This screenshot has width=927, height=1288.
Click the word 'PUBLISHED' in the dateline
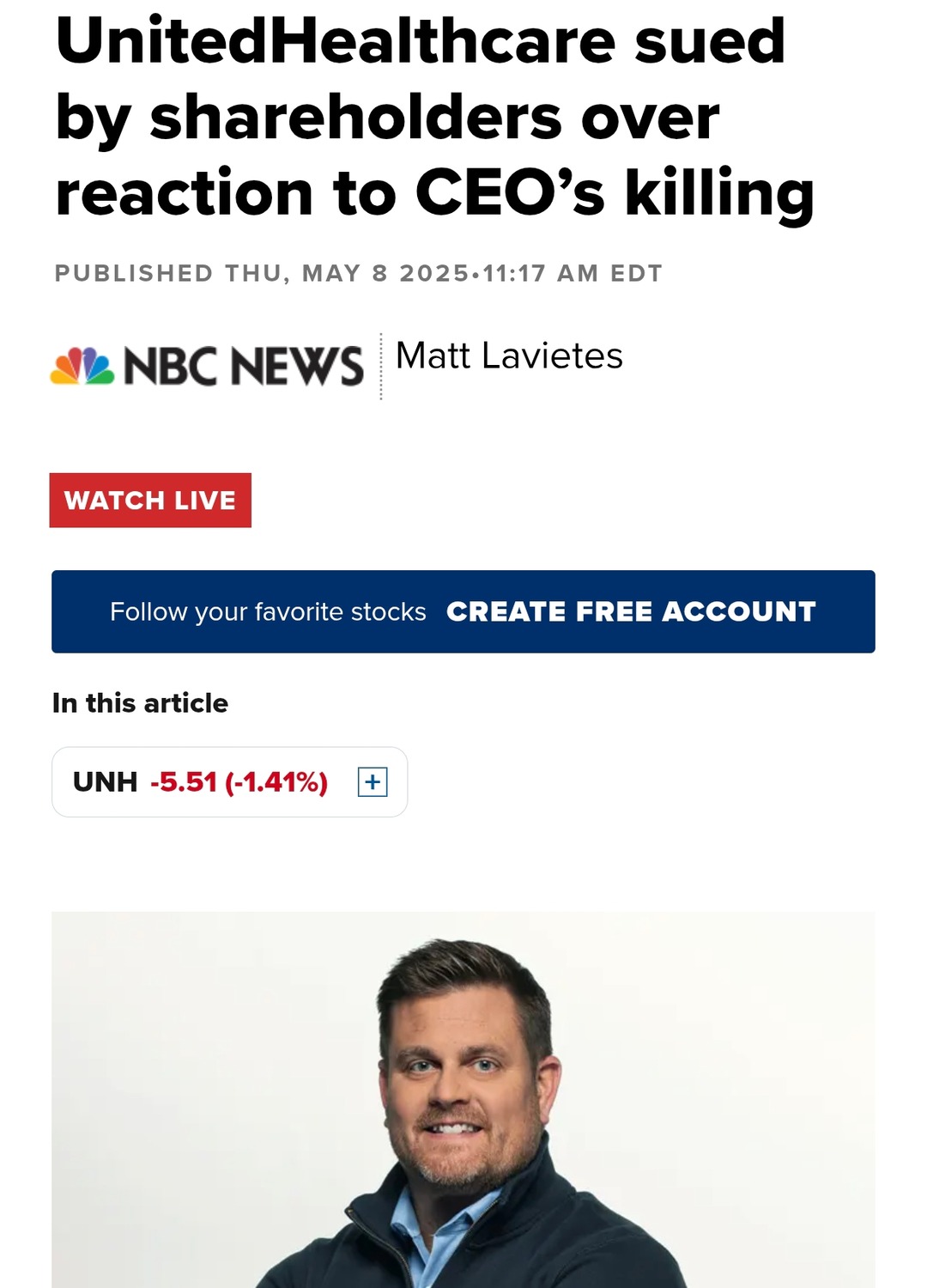point(134,273)
